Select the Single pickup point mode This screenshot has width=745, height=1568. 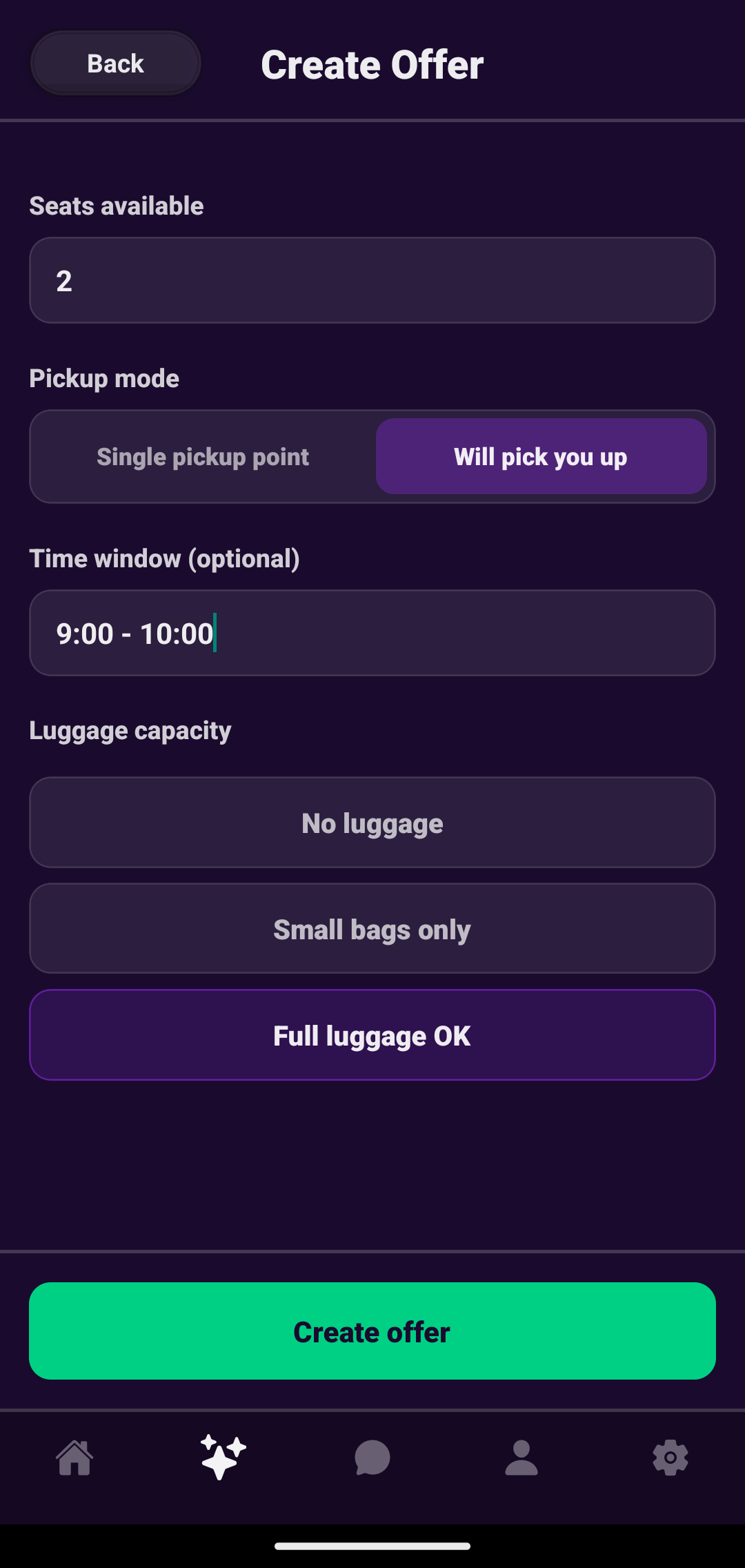(203, 457)
